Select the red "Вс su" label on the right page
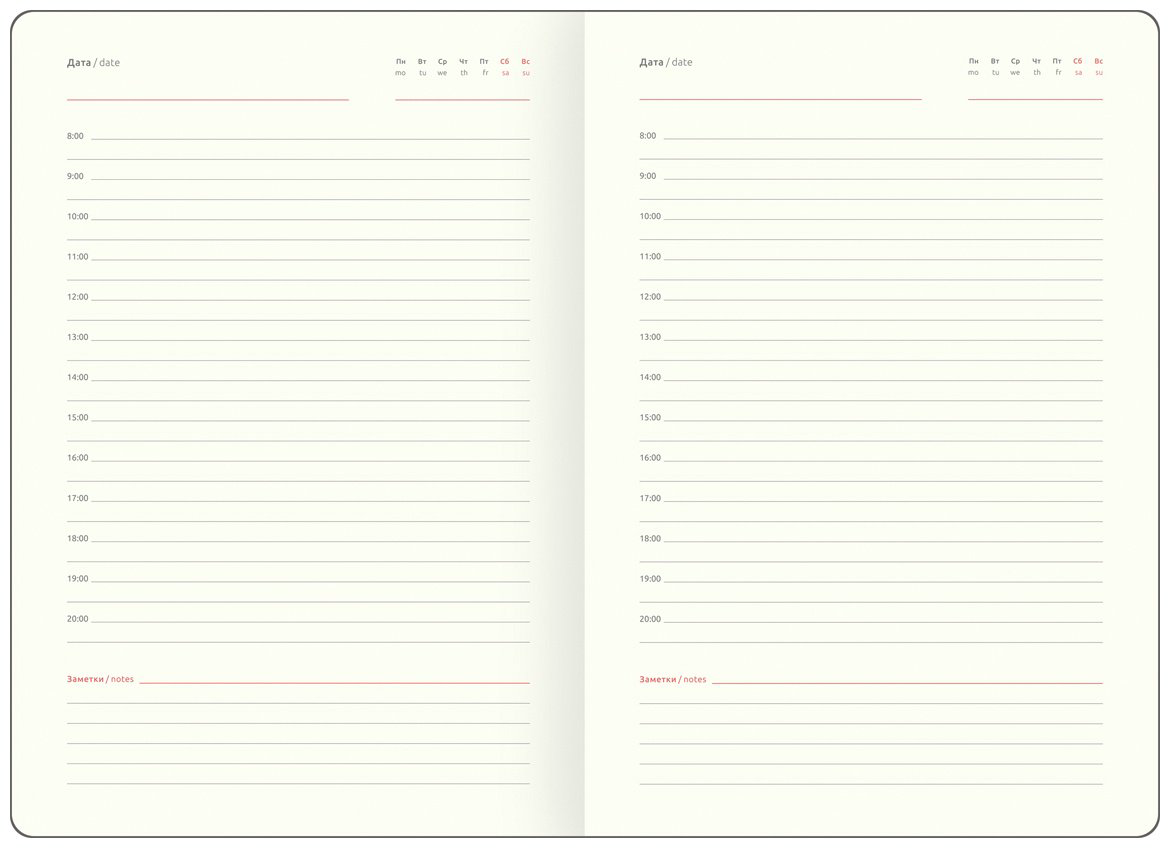This screenshot has height=848, width=1170. click(1098, 66)
